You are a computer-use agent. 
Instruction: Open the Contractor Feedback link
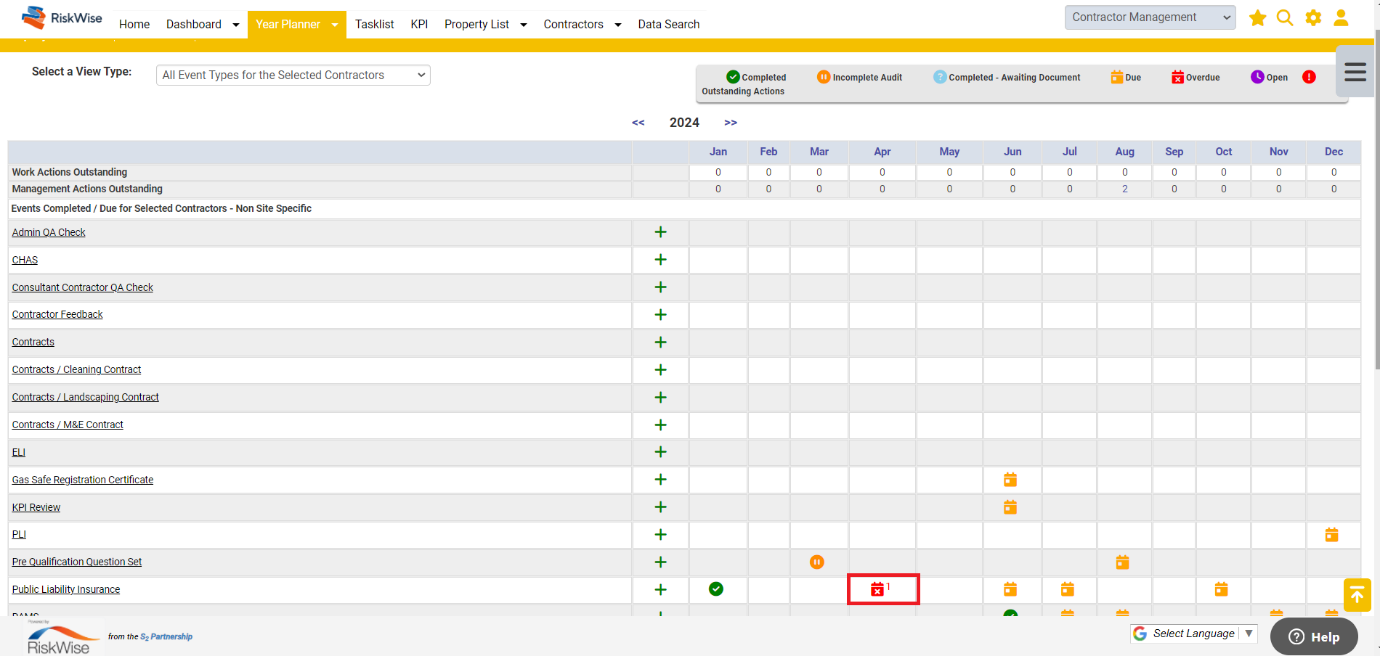57,315
